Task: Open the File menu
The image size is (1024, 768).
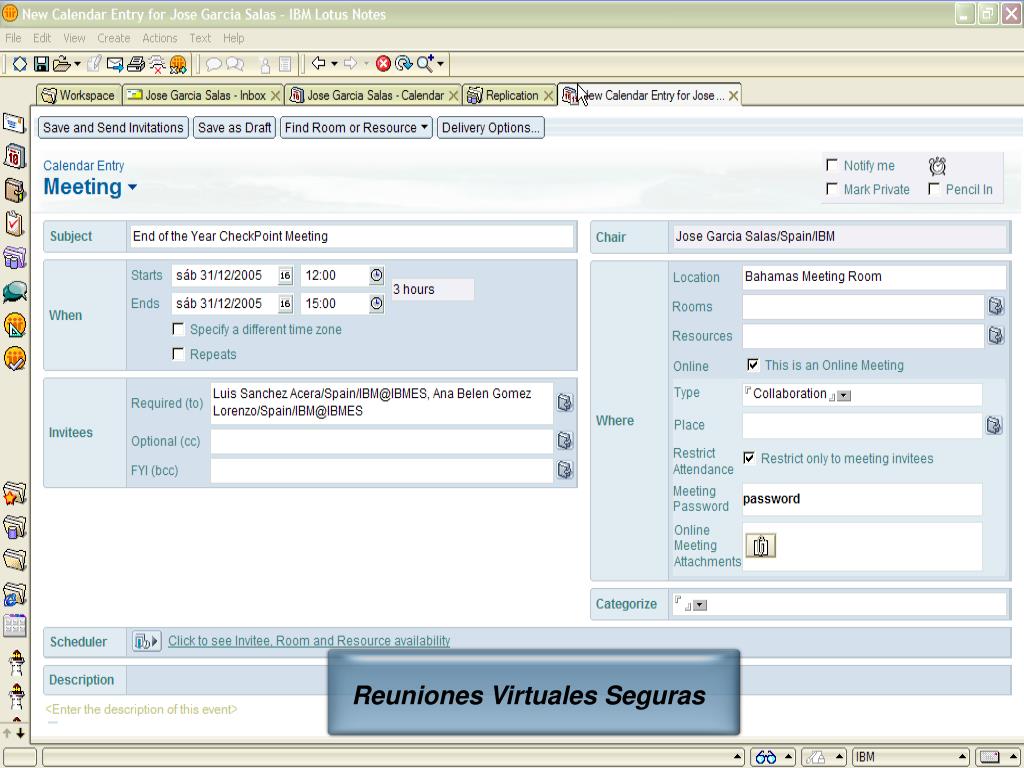Action: pyautogui.click(x=13, y=38)
